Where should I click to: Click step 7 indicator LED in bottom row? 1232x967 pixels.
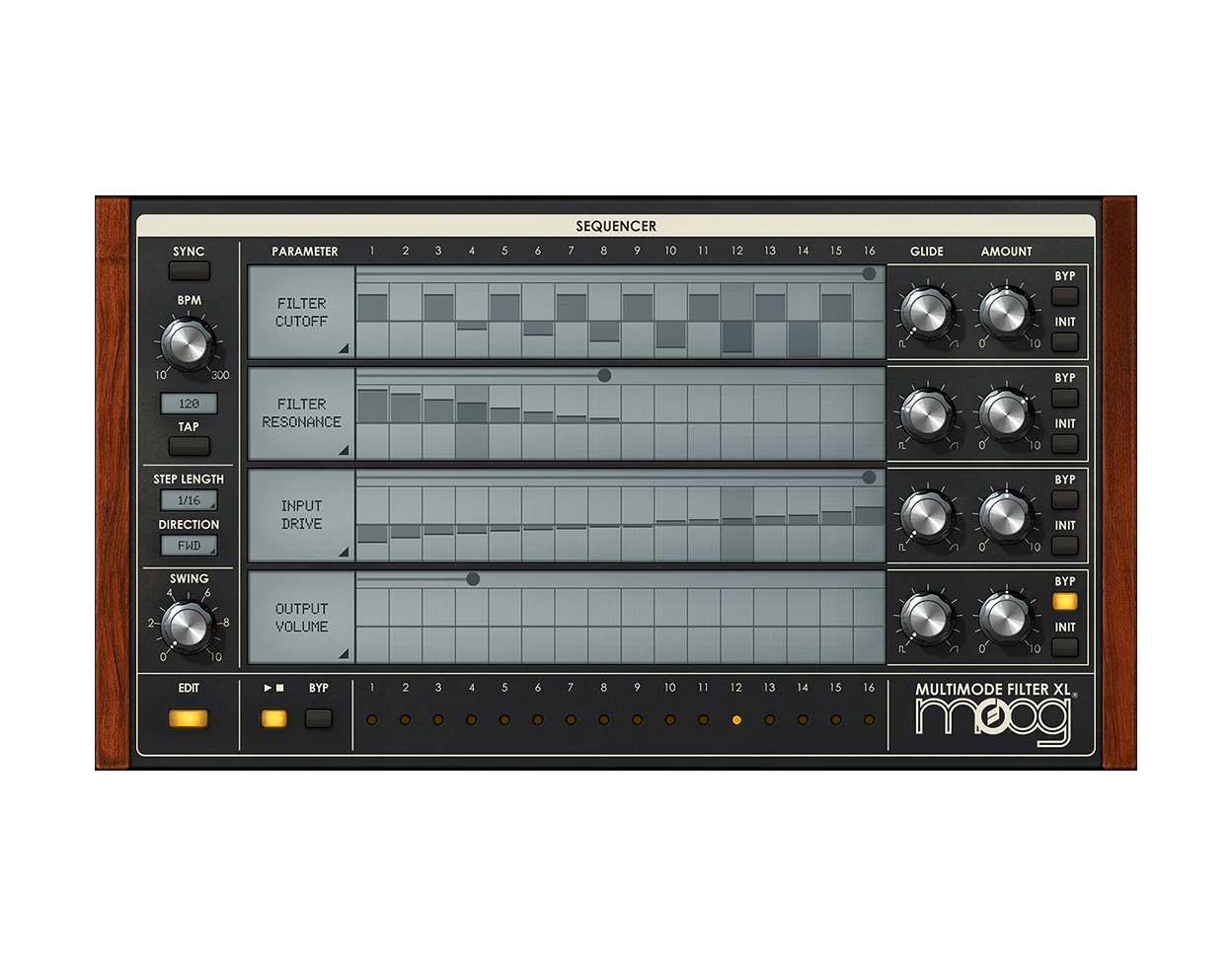point(571,719)
